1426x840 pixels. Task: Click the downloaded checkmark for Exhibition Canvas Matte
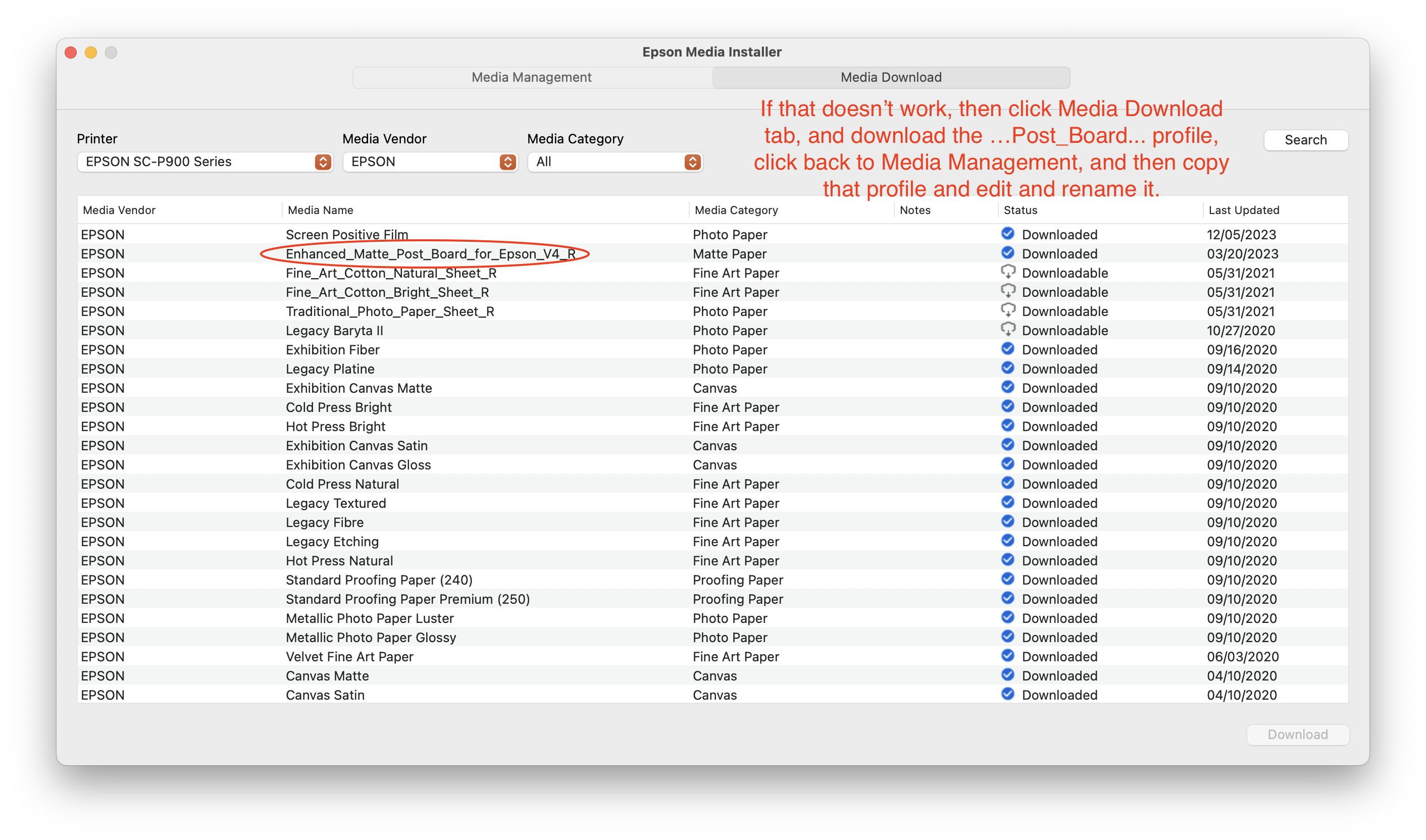(x=1008, y=387)
